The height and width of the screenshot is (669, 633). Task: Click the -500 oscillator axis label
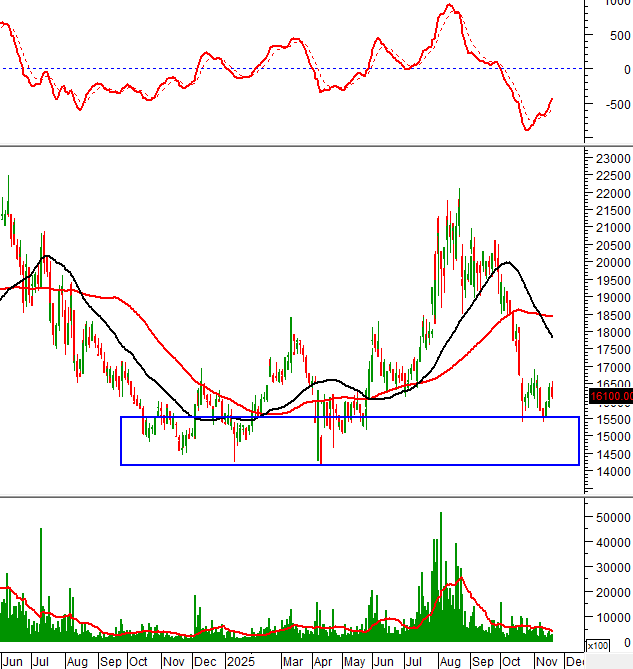pos(614,105)
